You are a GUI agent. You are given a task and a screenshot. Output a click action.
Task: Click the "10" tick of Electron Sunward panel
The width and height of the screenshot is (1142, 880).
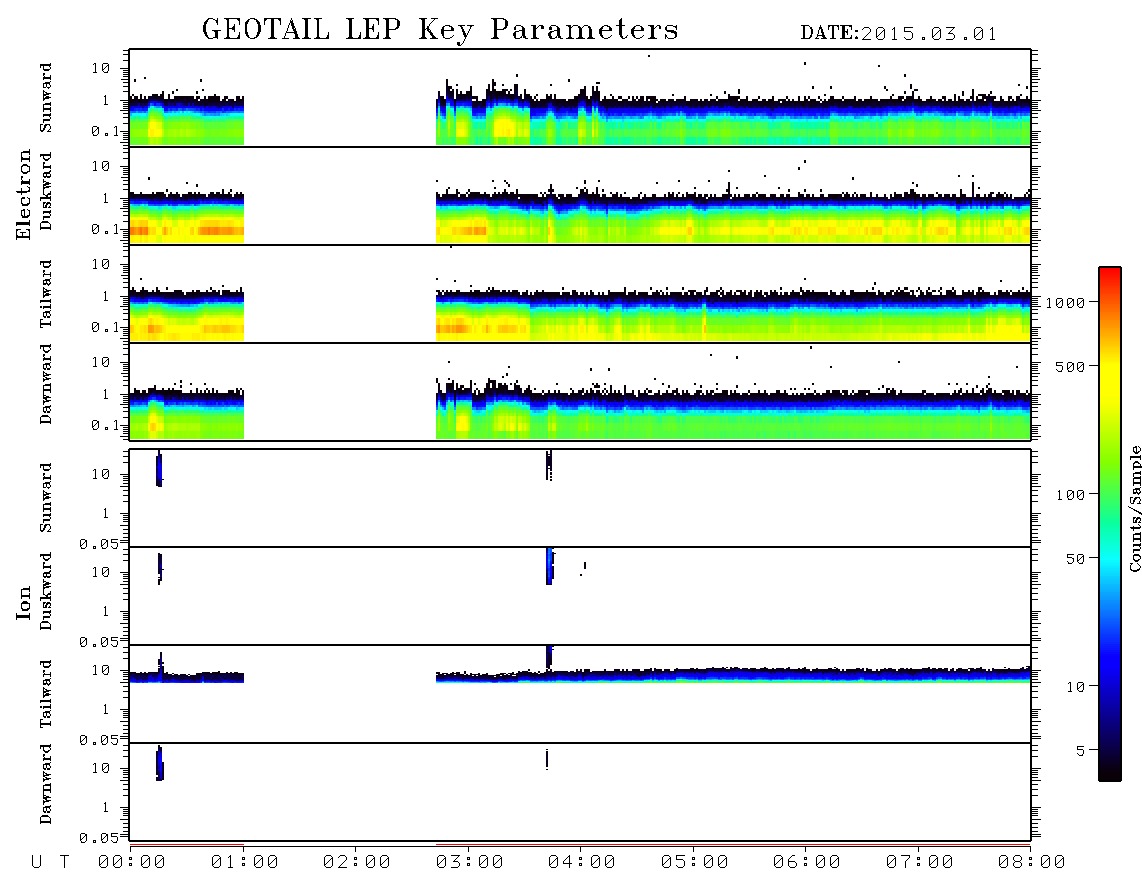[101, 68]
